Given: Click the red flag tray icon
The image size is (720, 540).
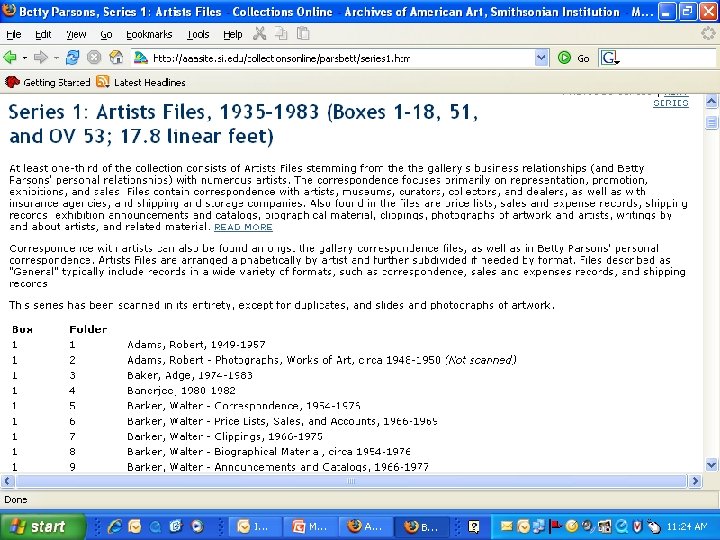Looking at the screenshot, I should point(556,526).
